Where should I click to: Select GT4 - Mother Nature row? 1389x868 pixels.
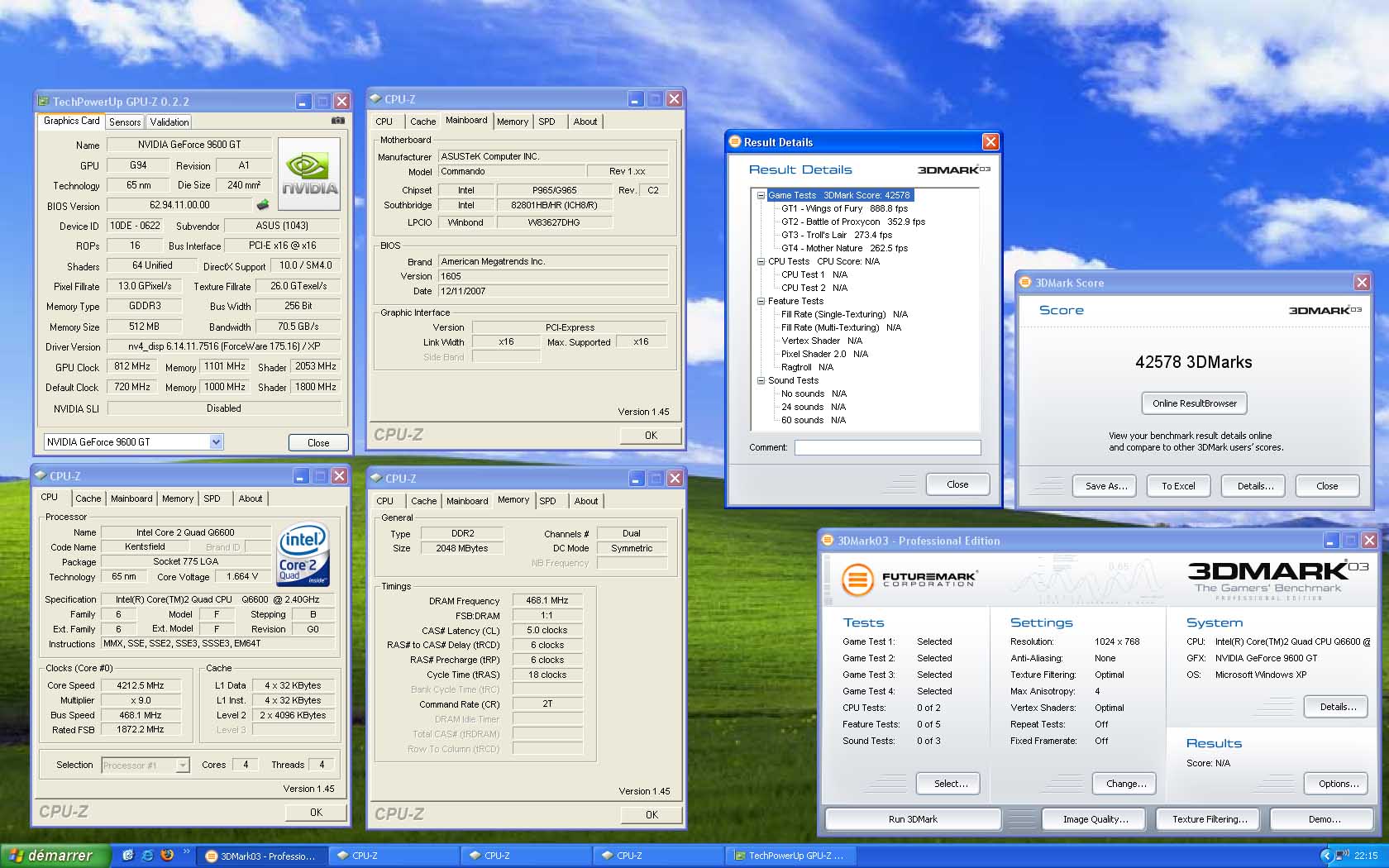click(844, 248)
